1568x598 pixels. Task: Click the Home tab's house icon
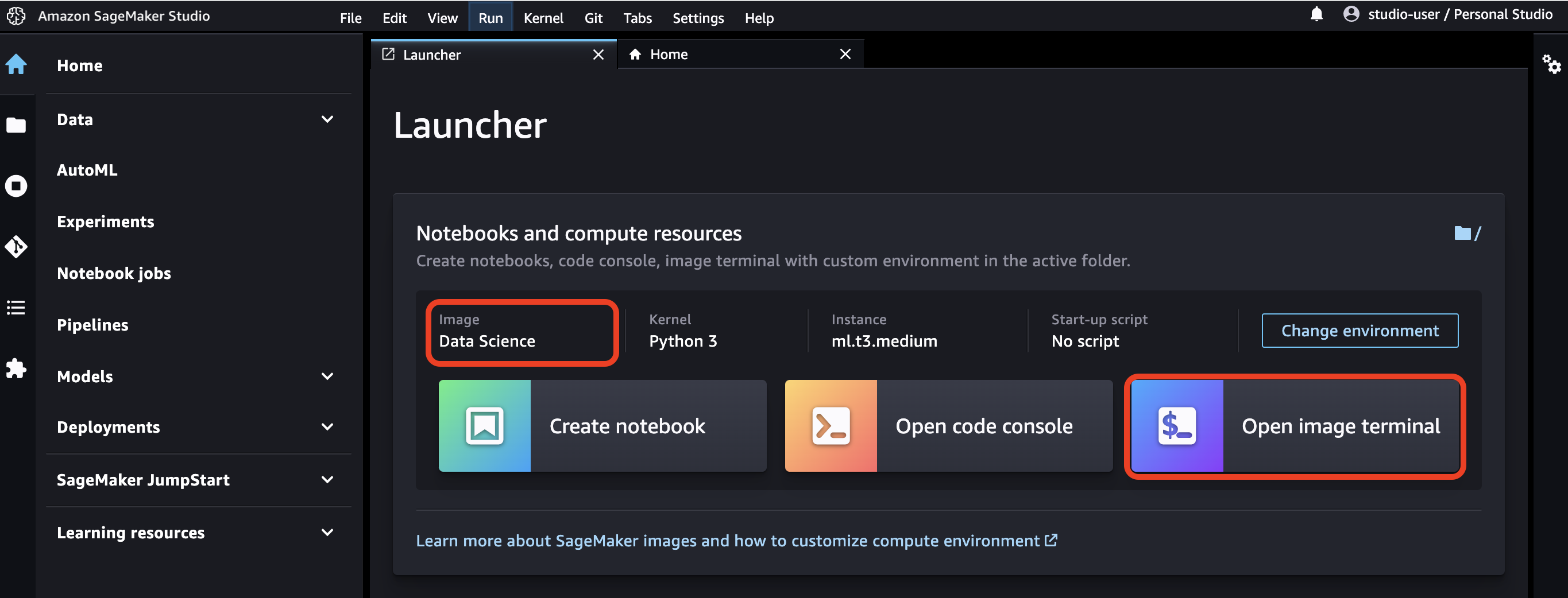(635, 54)
